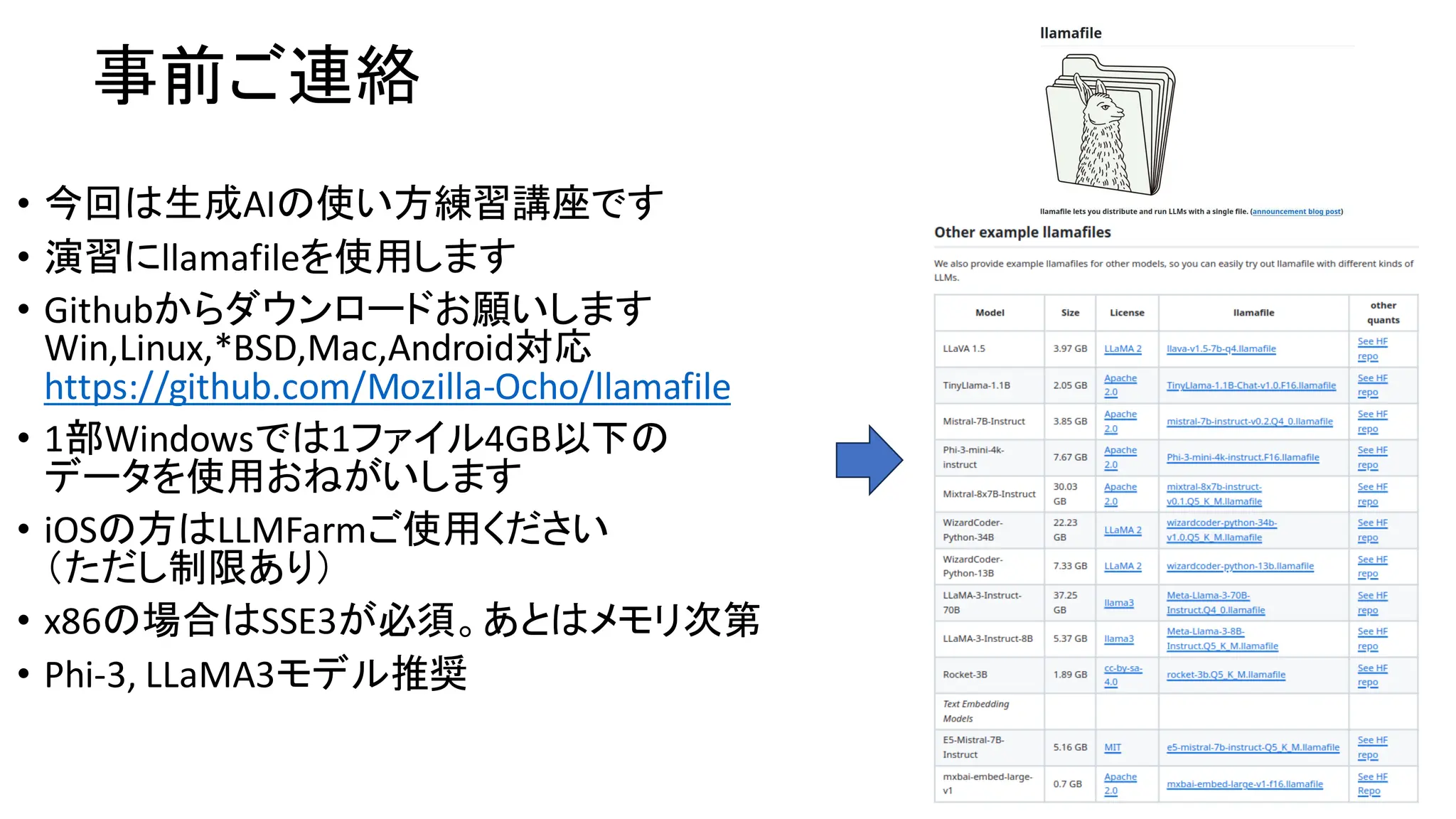Open the Phi-3-mini-4k-instruct.F16.llamafile link
The image size is (1456, 819).
pos(1242,458)
